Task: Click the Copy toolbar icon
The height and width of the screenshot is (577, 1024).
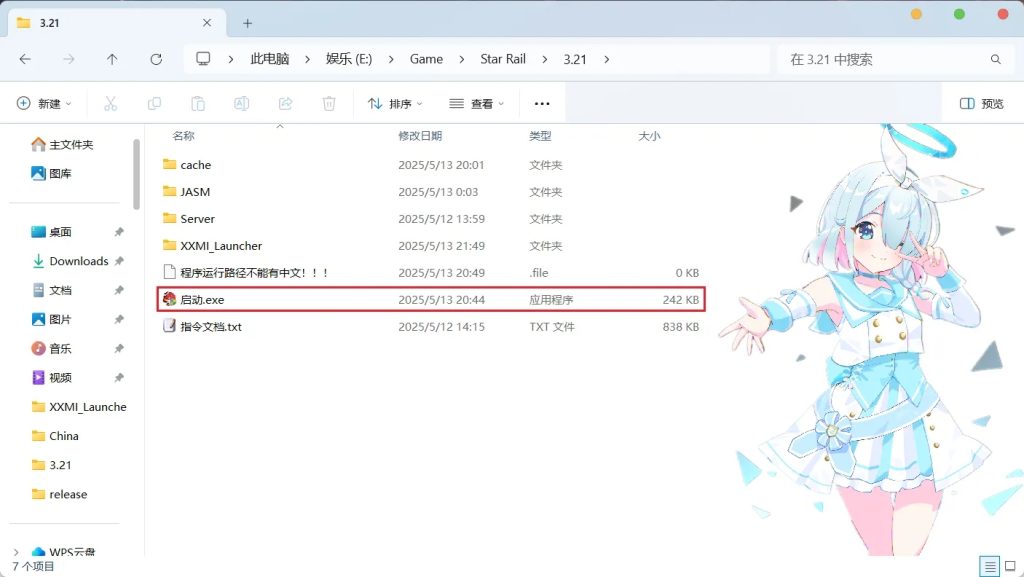Action: pyautogui.click(x=154, y=103)
